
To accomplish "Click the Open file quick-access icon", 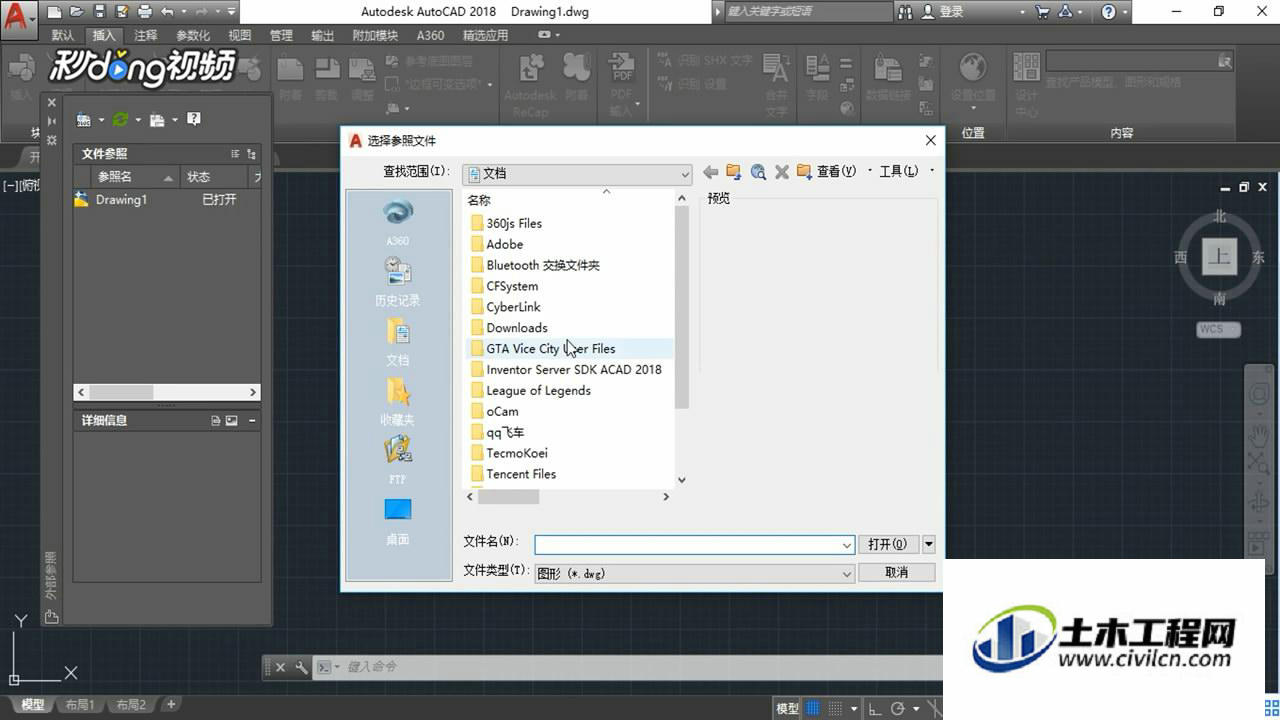I will (77, 12).
